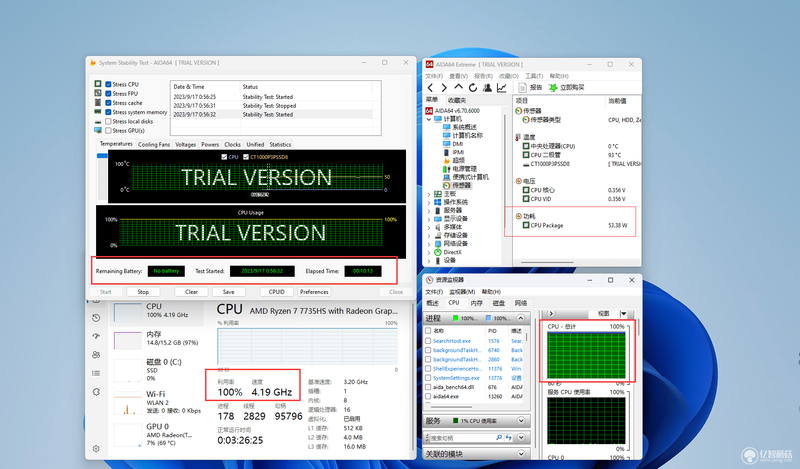The image size is (800, 469).
Task: Click the 搜索句柄 search handles input field
Action: pos(462,438)
